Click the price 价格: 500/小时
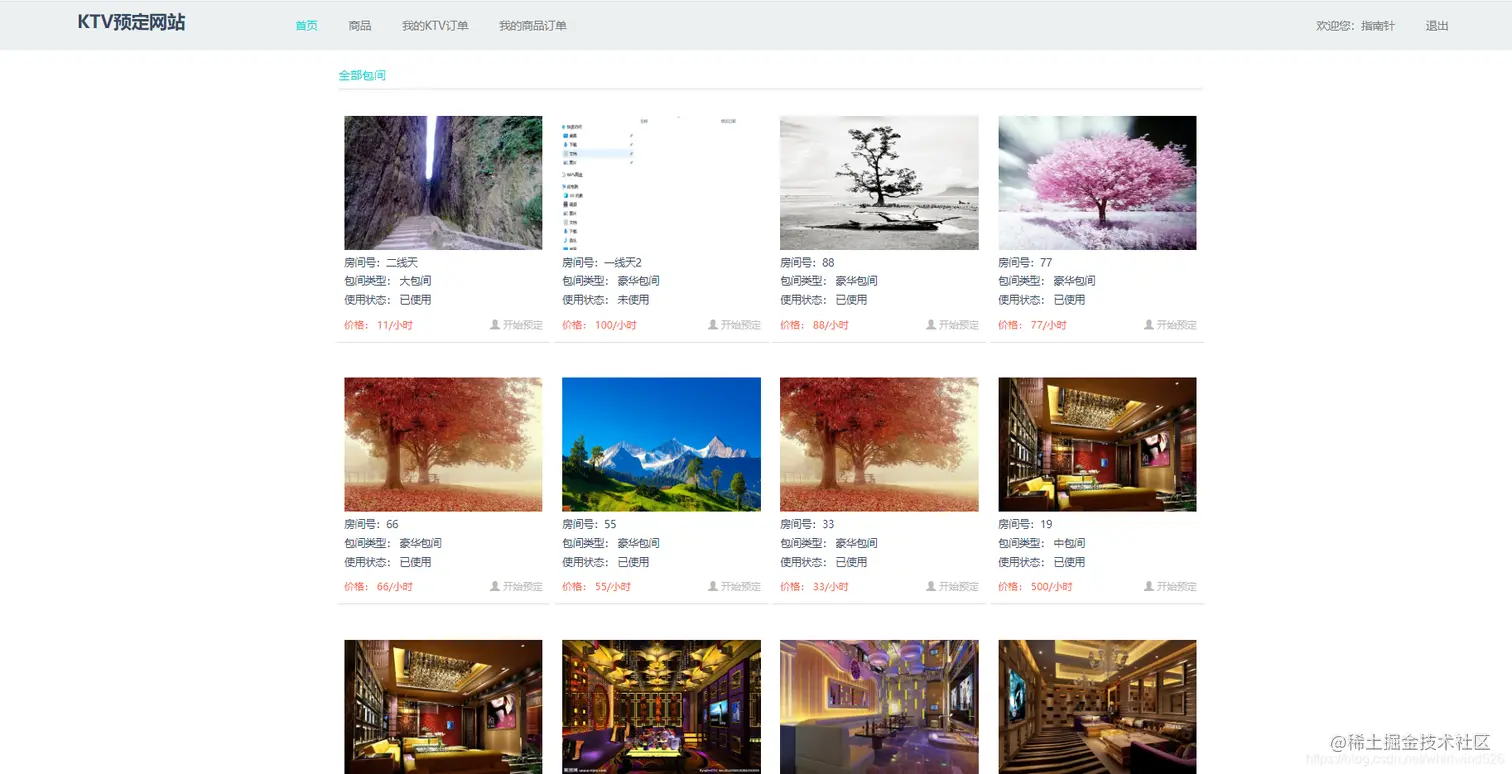The width and height of the screenshot is (1512, 774). pos(1035,587)
